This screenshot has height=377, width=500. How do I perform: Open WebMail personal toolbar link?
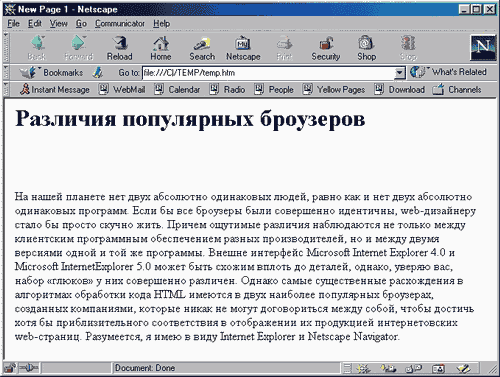click(122, 89)
